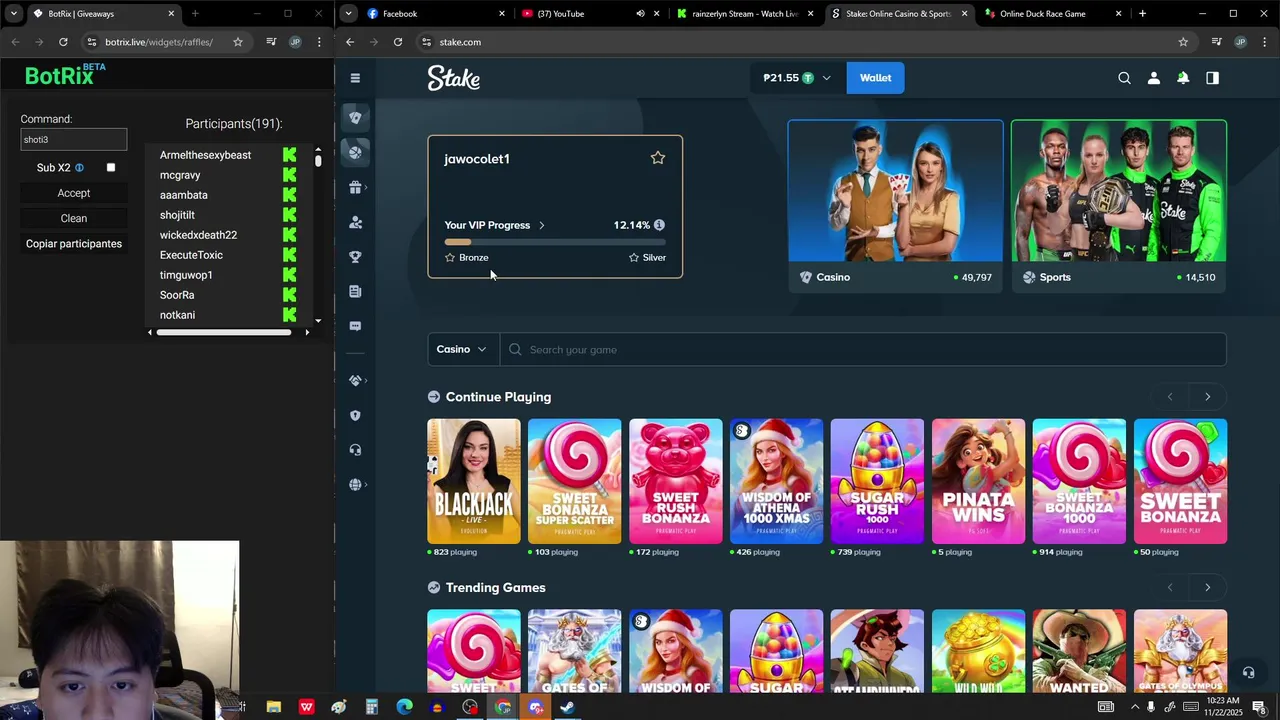
Task: Favorite star on jawocolet1 VIP card
Action: click(657, 158)
